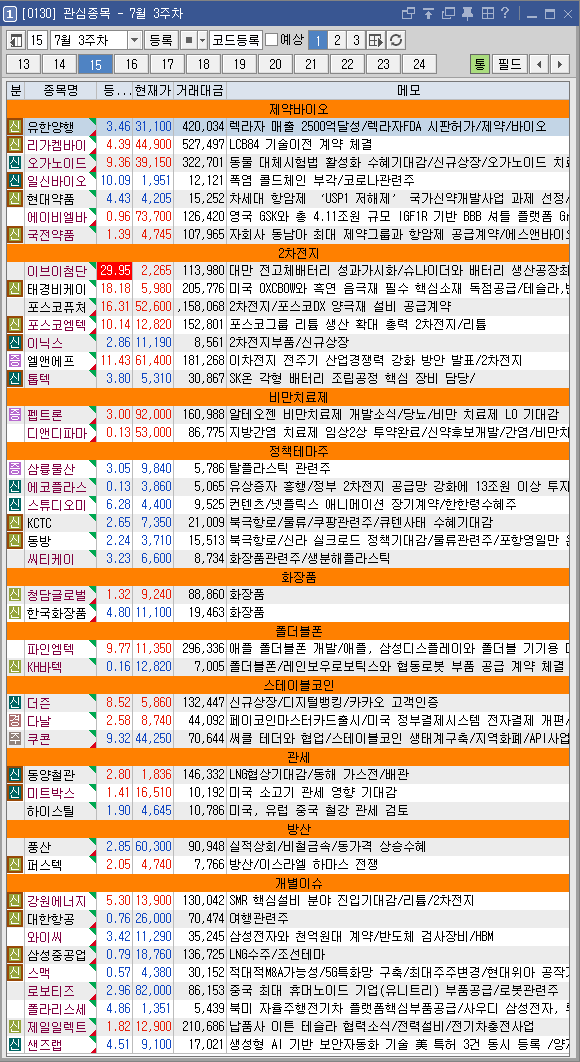Image resolution: width=580 pixels, height=1062 pixels.
Task: Click the right arrow tab scroller
Action: pyautogui.click(x=560, y=64)
